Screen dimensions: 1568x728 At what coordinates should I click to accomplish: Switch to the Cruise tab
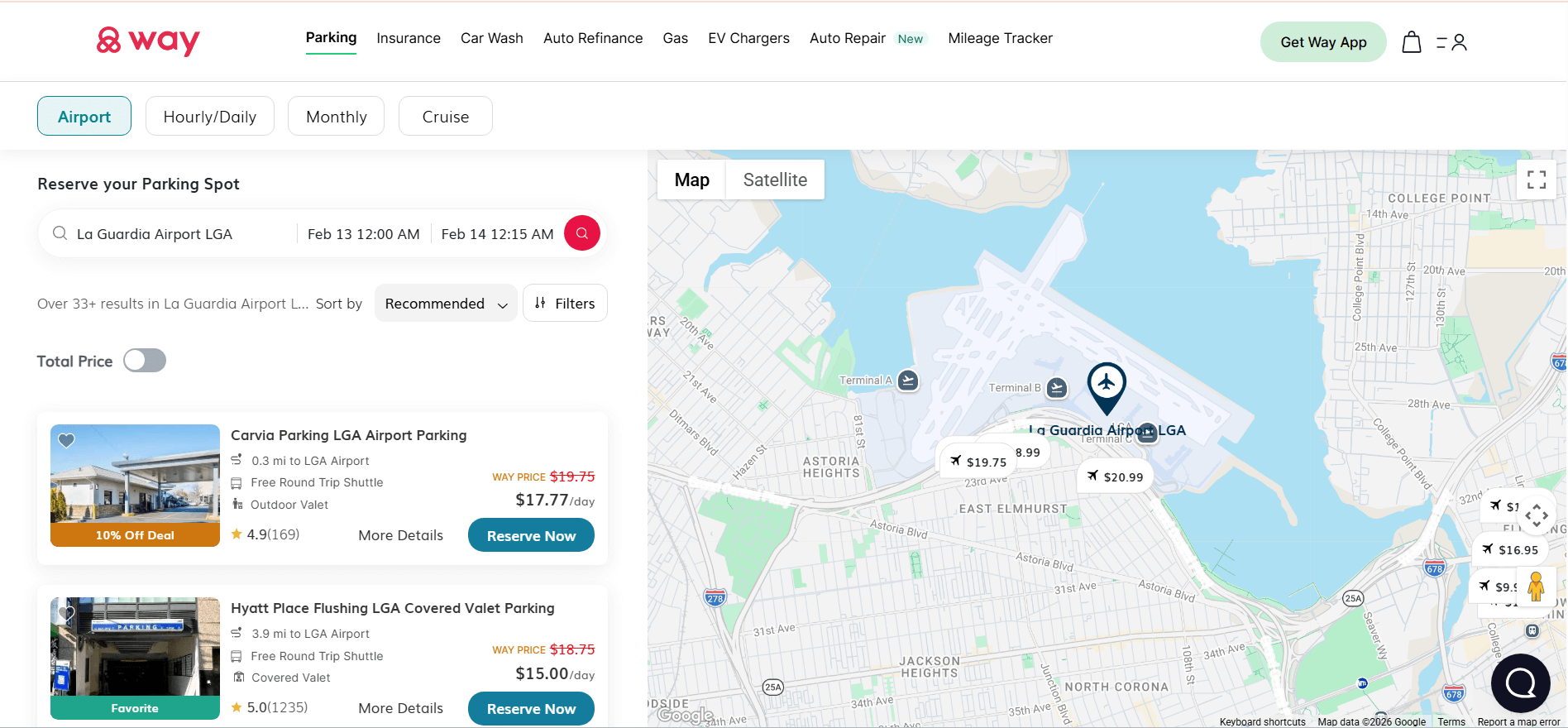pyautogui.click(x=446, y=117)
